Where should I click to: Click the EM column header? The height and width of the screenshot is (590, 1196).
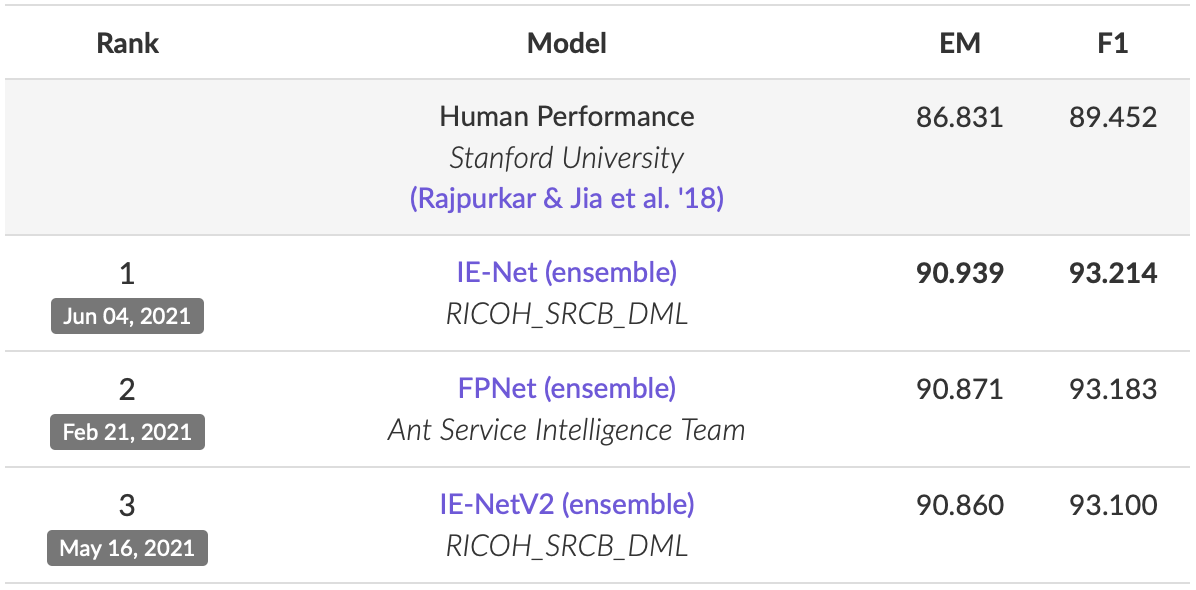960,43
